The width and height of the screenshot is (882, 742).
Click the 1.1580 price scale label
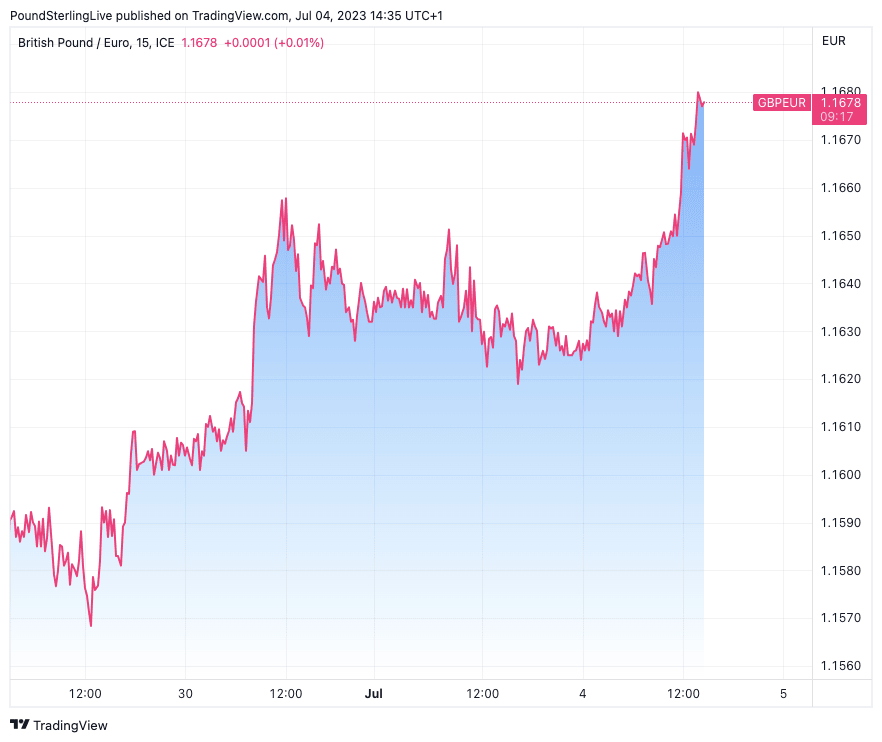(x=840, y=571)
